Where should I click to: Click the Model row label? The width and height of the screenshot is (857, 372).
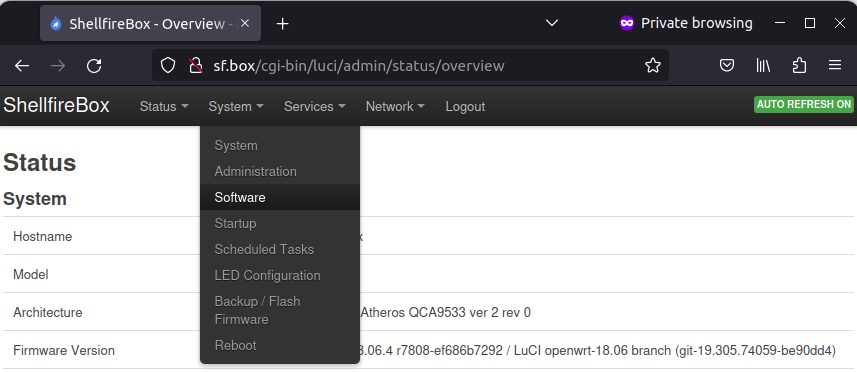coord(31,274)
